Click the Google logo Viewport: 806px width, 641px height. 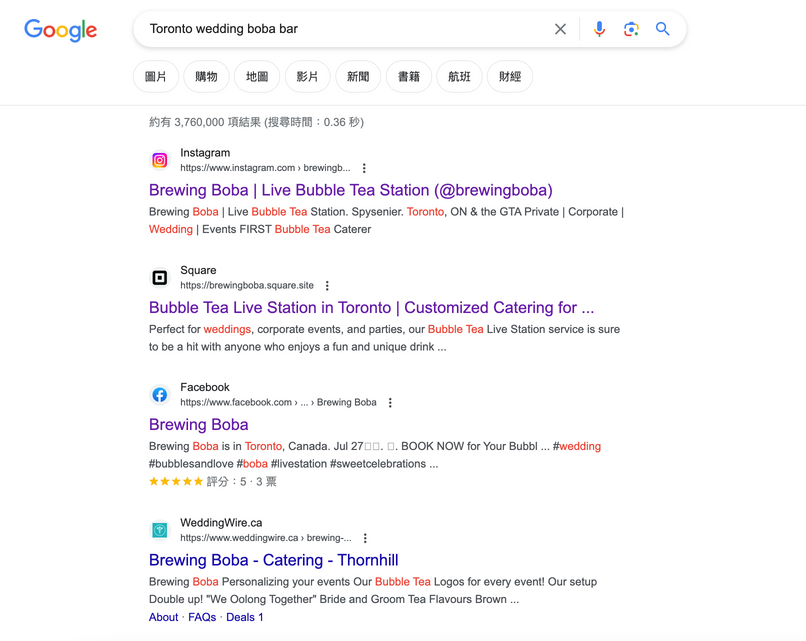(61, 30)
